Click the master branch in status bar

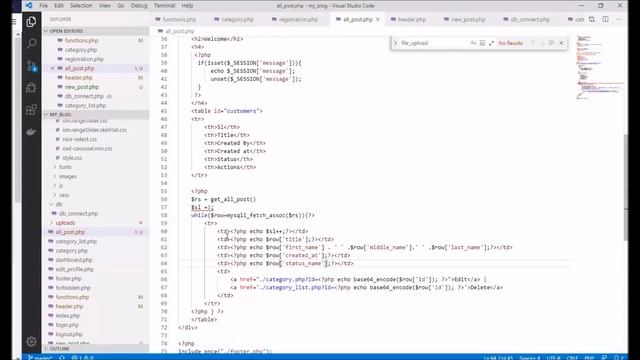40,358
